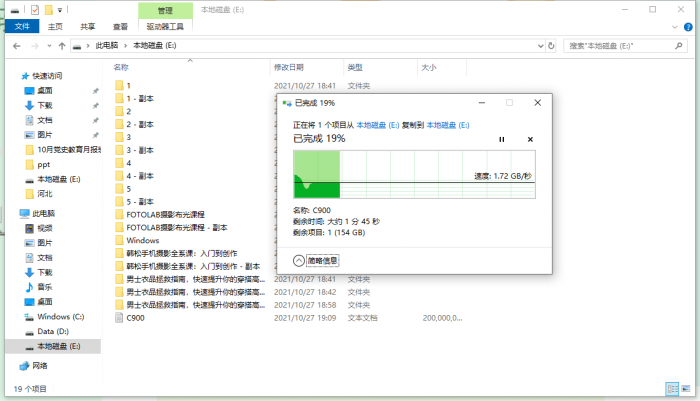Sort files by 修改日期 column header
700x401 pixels.
tap(288, 67)
